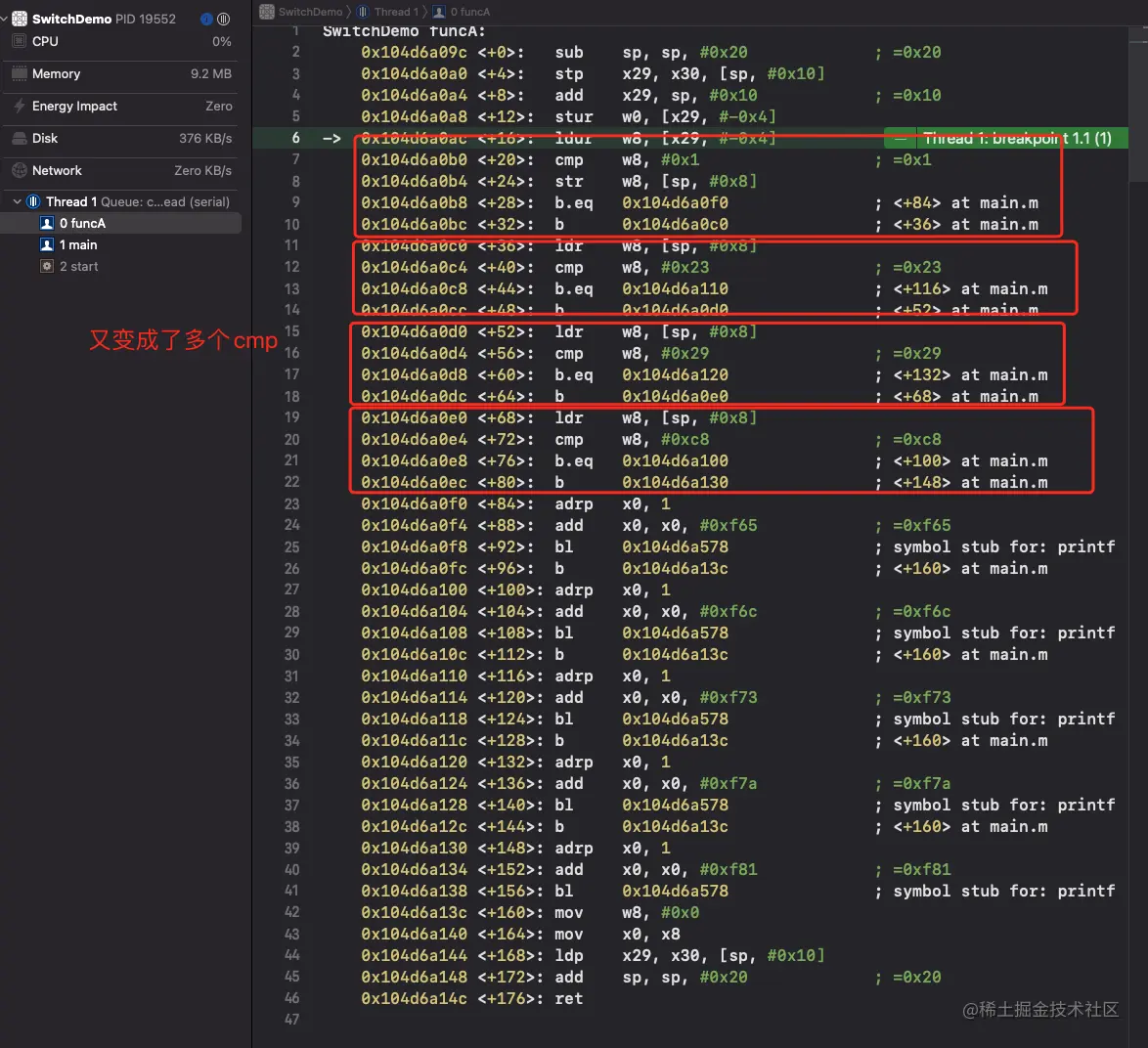Click the gear icon for frame 2 start
The width and height of the screenshot is (1148, 1048).
coord(47,266)
